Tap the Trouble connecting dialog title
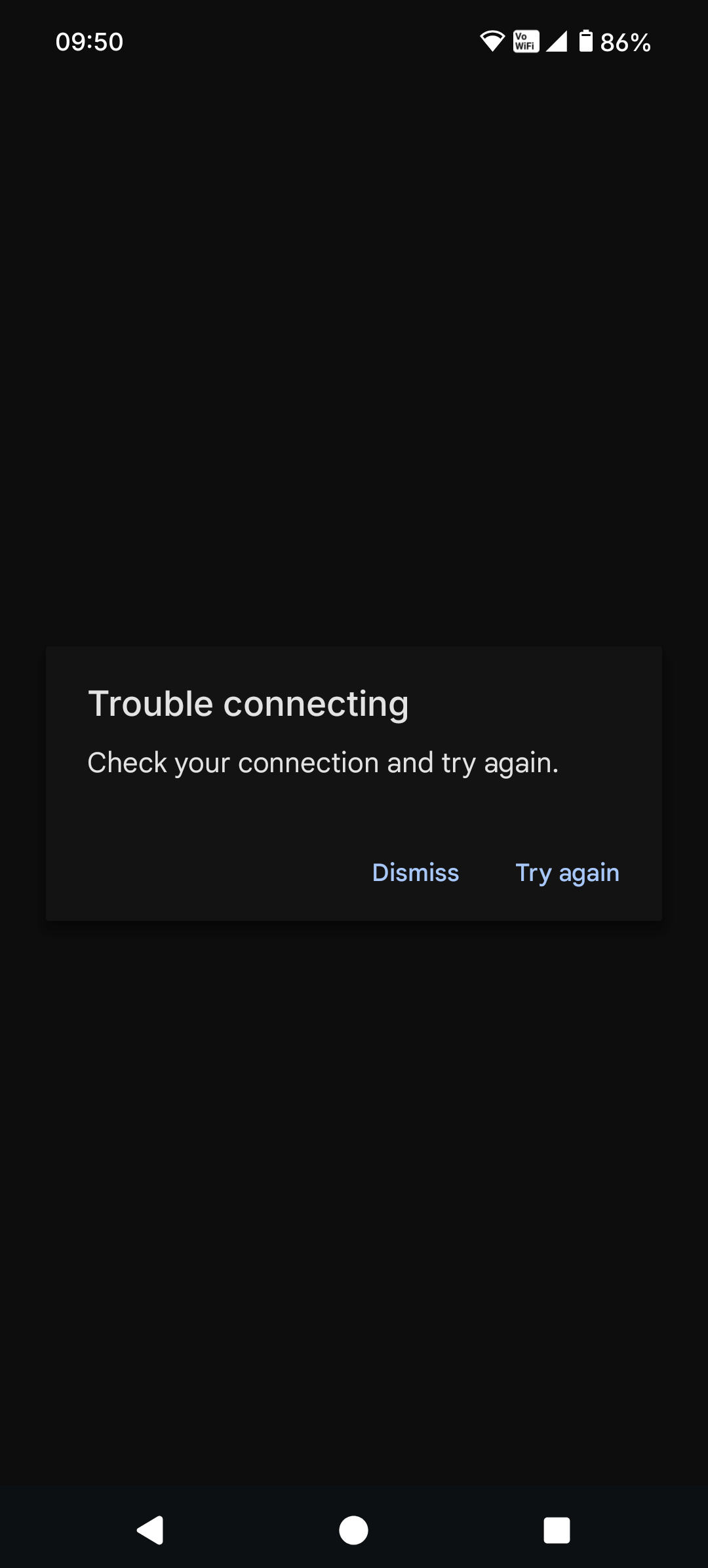 point(248,704)
